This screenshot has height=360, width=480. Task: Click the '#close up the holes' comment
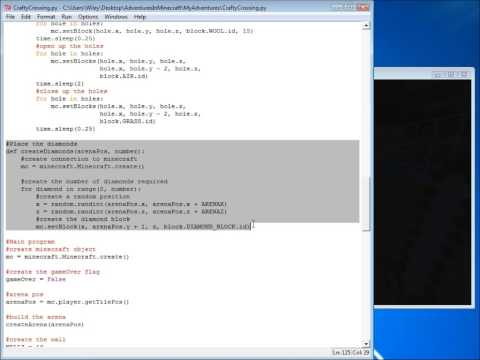click(72, 91)
